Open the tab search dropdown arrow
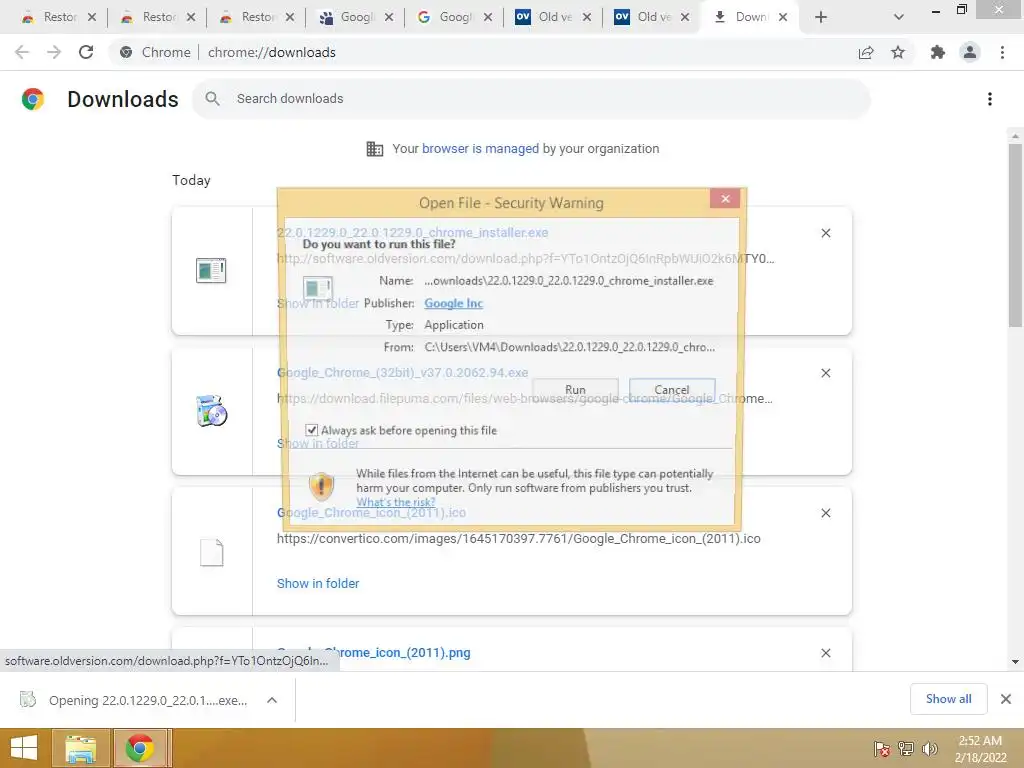The width and height of the screenshot is (1024, 768). click(x=899, y=17)
